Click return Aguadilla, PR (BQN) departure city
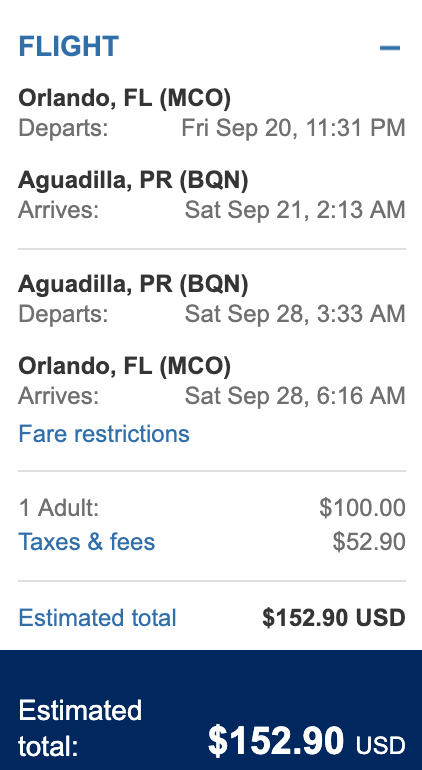Screen dimensions: 422x770 click(x=133, y=284)
